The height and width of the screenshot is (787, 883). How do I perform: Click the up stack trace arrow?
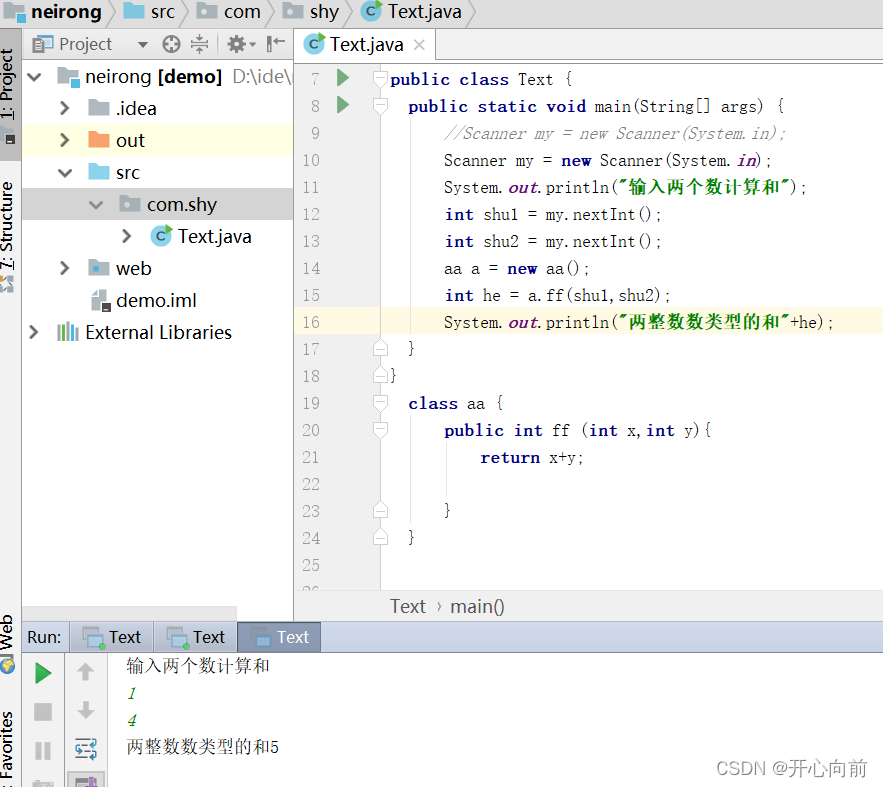point(86,672)
